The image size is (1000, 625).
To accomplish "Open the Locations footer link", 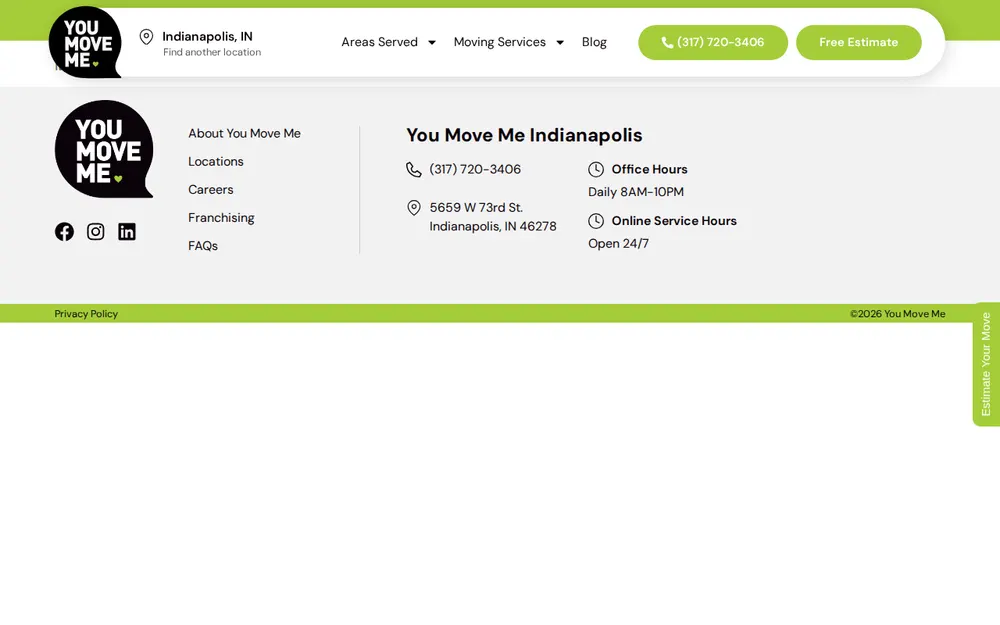I will pyautogui.click(x=216, y=161).
